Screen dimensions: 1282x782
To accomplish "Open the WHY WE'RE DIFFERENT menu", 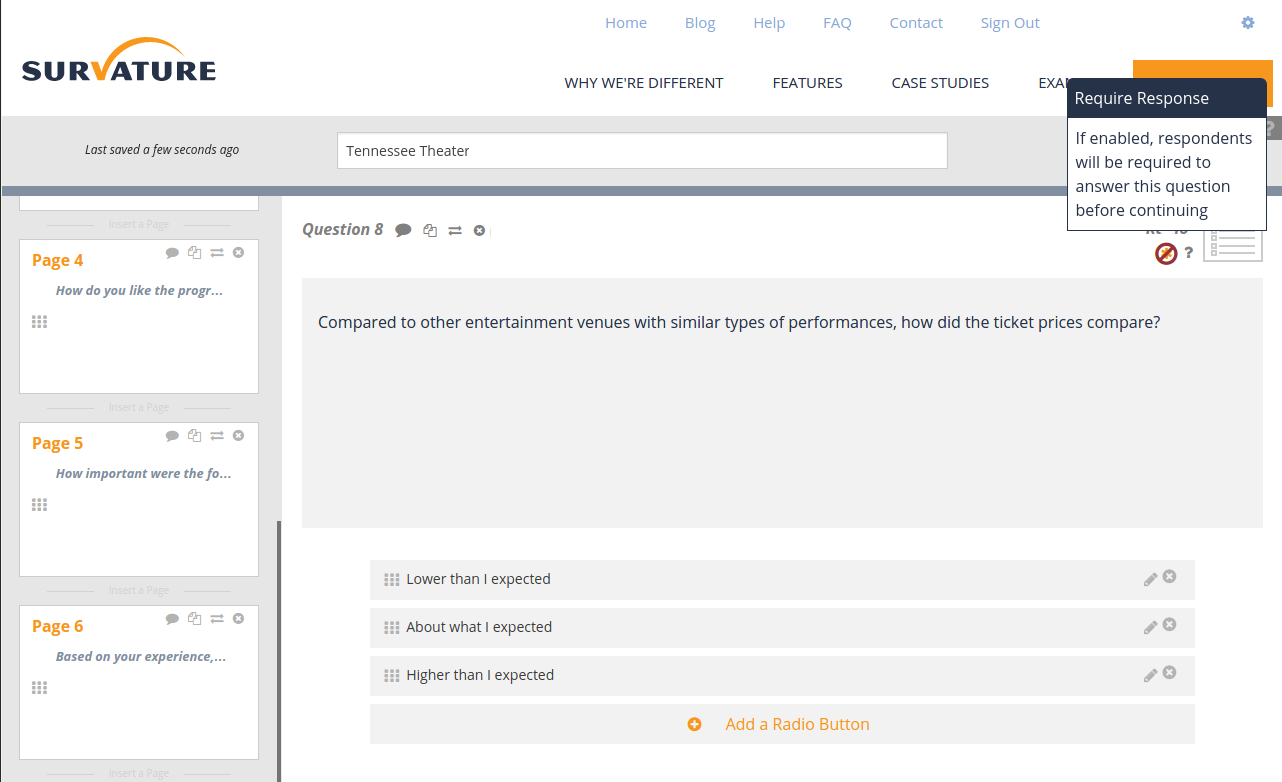I will 644,83.
